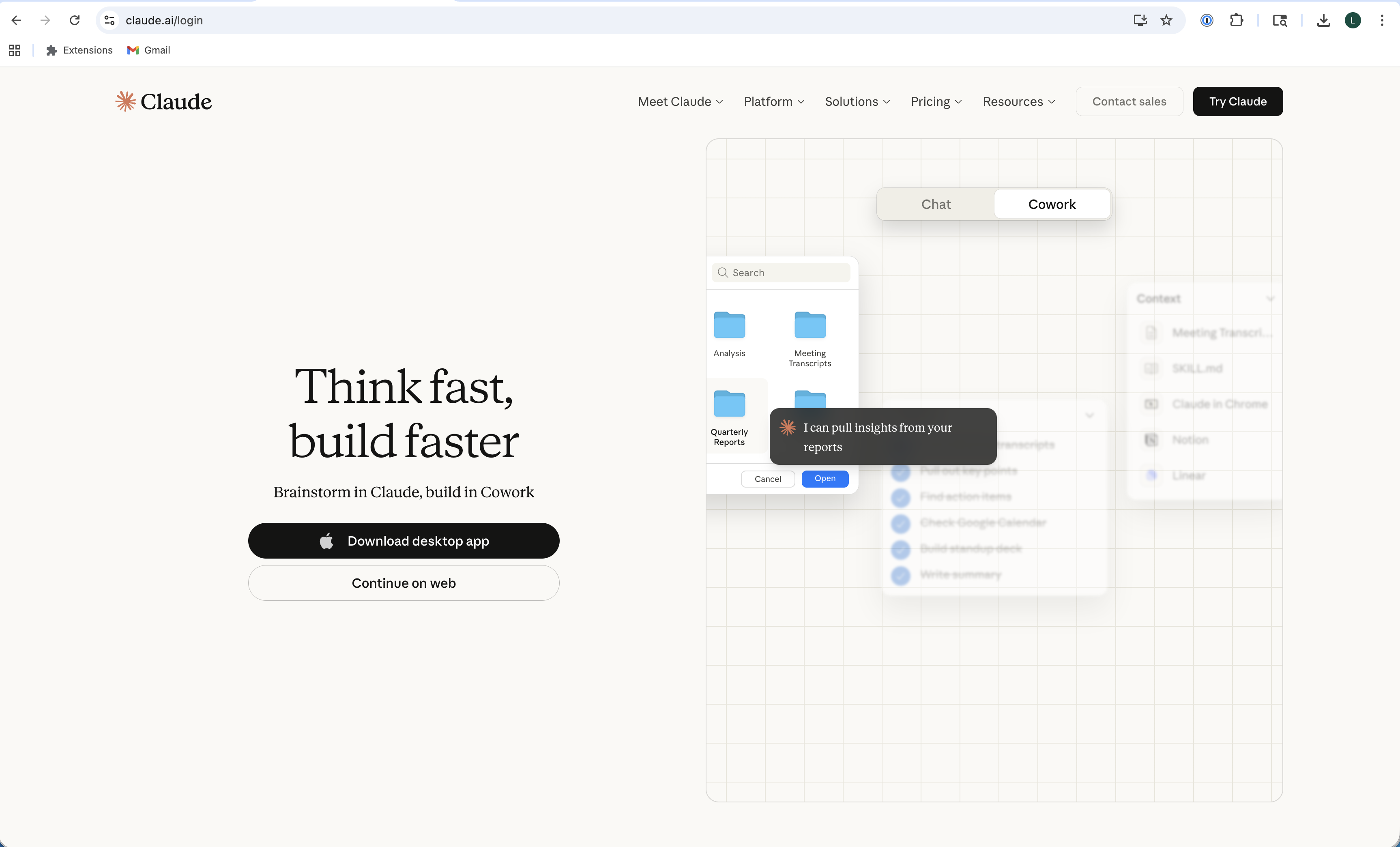The width and height of the screenshot is (1400, 847).
Task: Open the Analysis folder
Action: [x=729, y=325]
